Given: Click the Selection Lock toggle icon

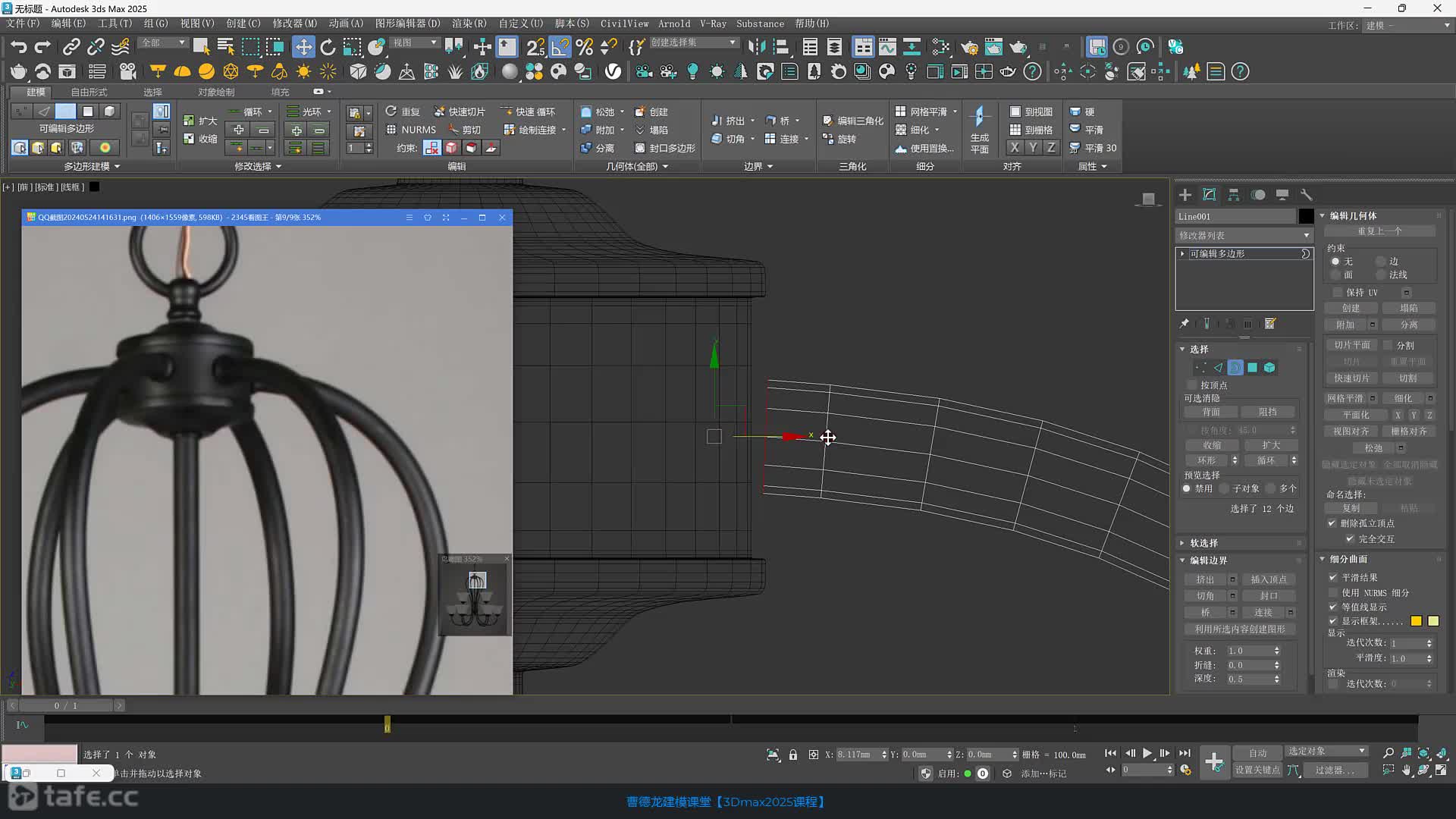Looking at the screenshot, I should 793,755.
